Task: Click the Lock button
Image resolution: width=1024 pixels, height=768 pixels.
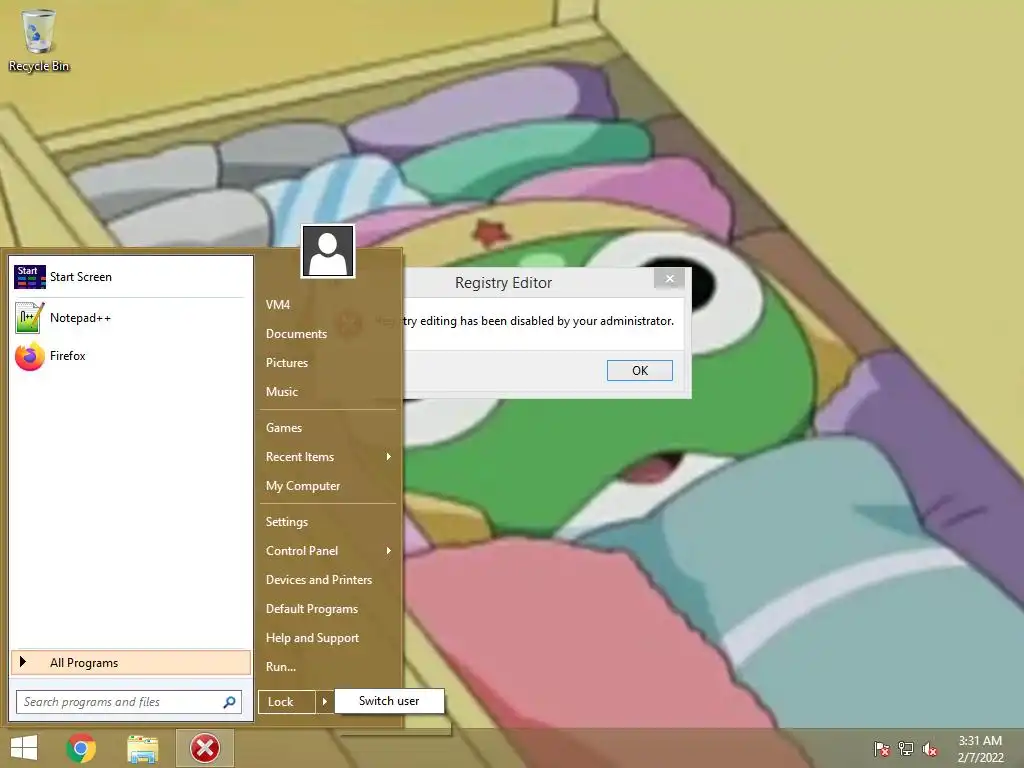Action: [287, 702]
